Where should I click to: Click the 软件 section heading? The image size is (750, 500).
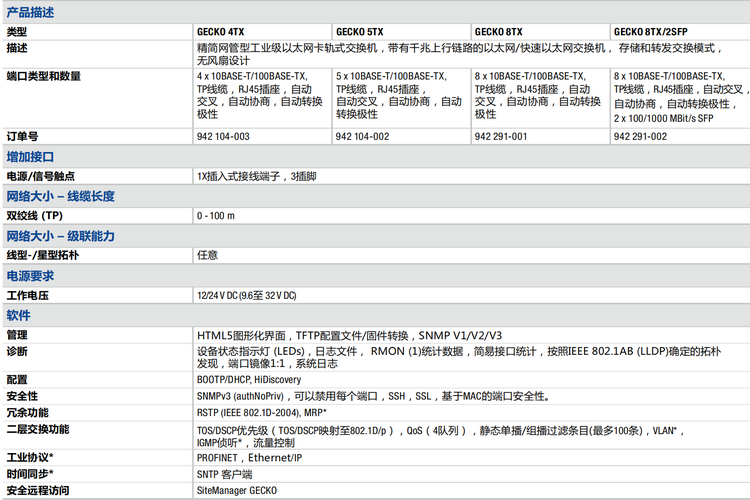[19, 315]
